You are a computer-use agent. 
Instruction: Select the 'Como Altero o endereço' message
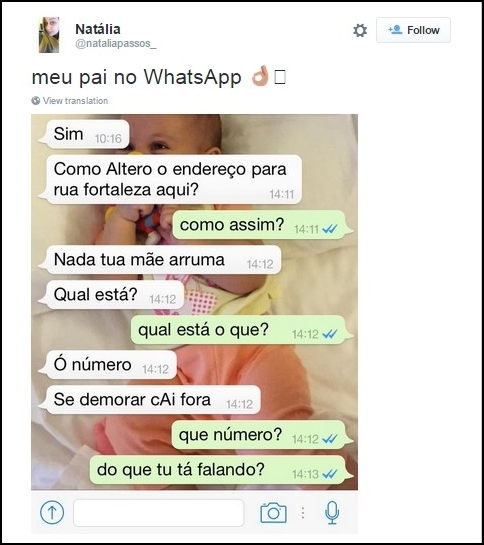pos(173,179)
